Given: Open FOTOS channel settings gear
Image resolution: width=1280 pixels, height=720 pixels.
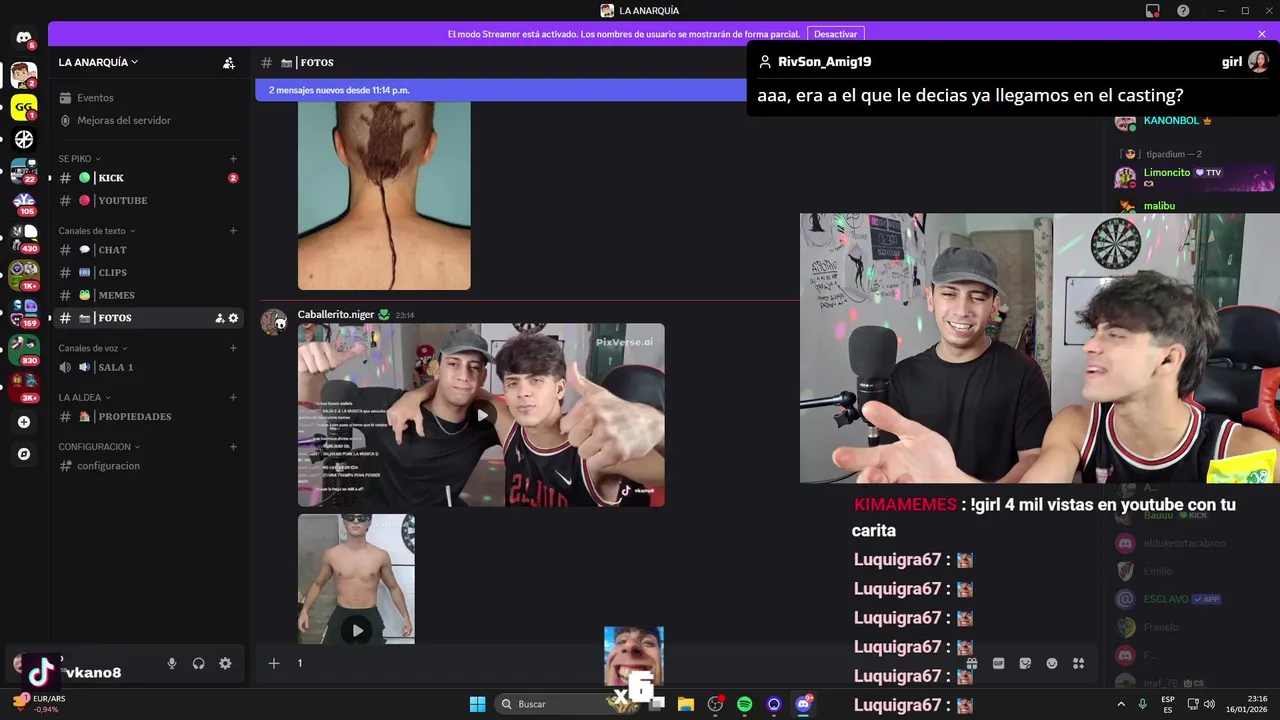Looking at the screenshot, I should tap(234, 318).
